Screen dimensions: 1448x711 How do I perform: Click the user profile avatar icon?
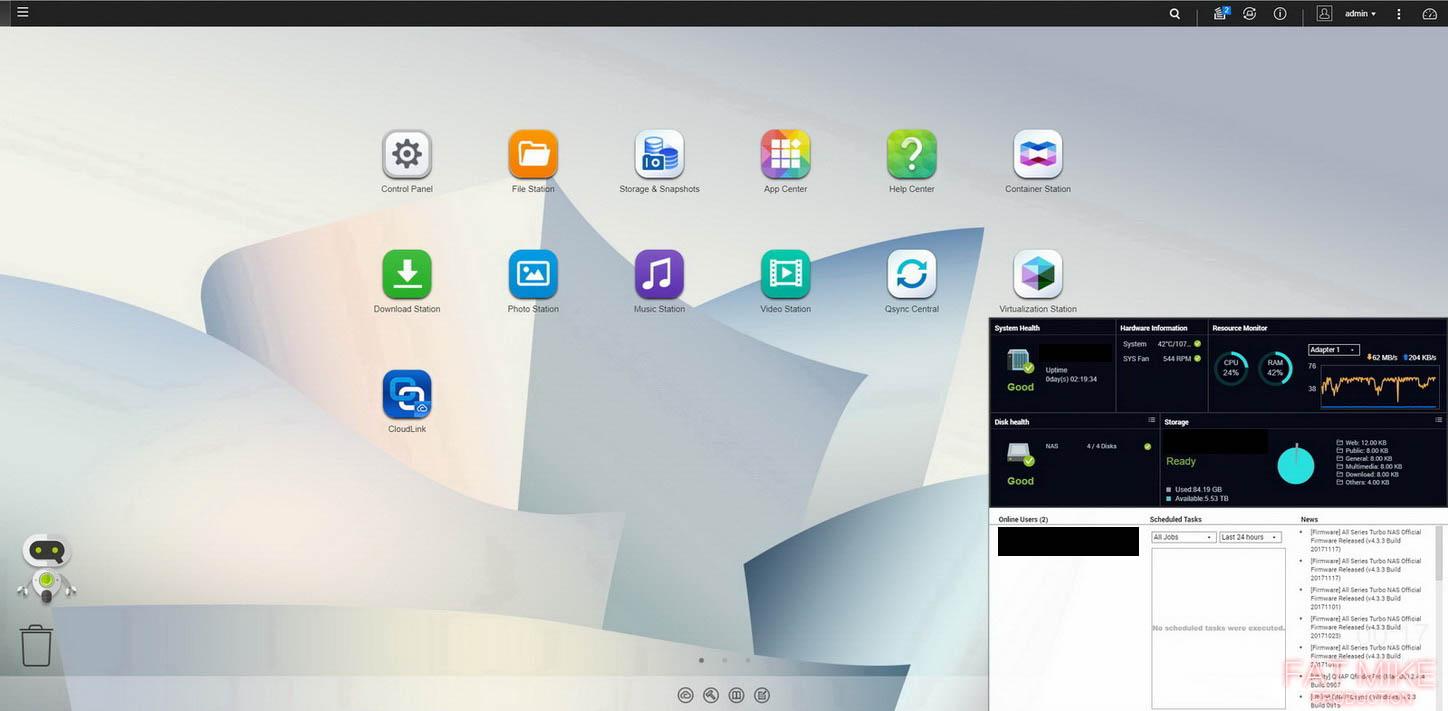click(1325, 14)
